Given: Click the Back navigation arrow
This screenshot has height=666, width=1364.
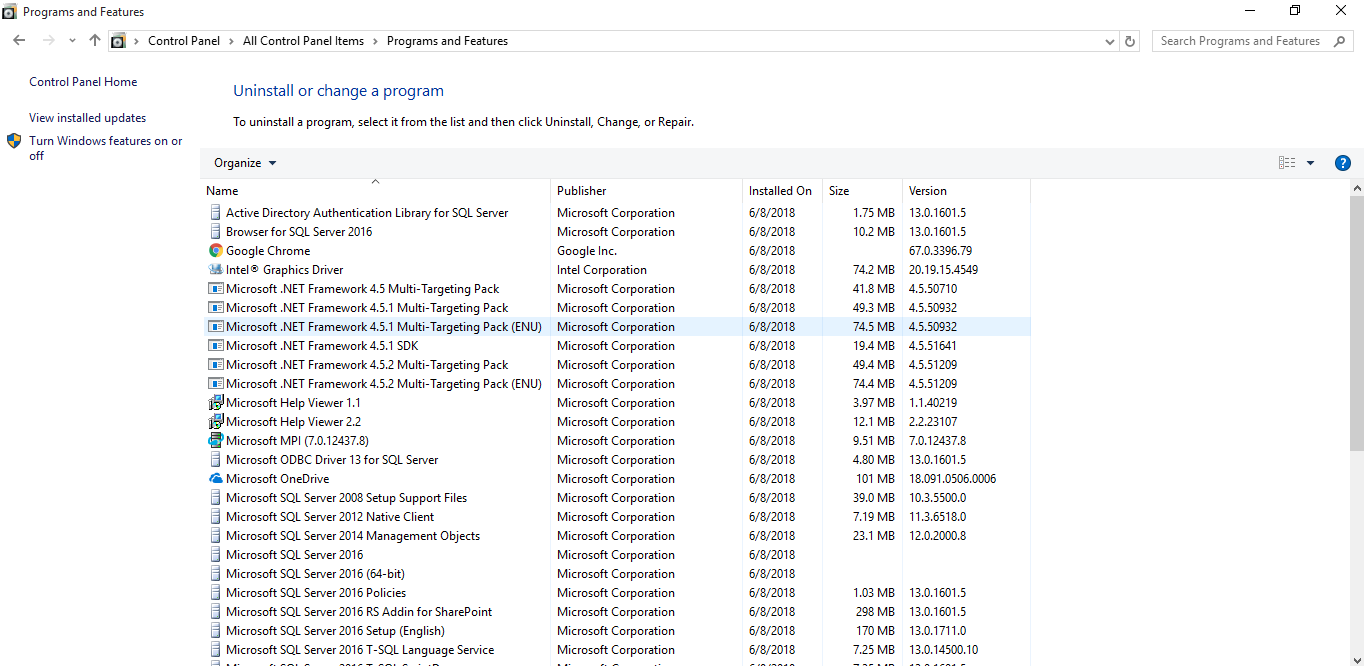Looking at the screenshot, I should (x=19, y=41).
